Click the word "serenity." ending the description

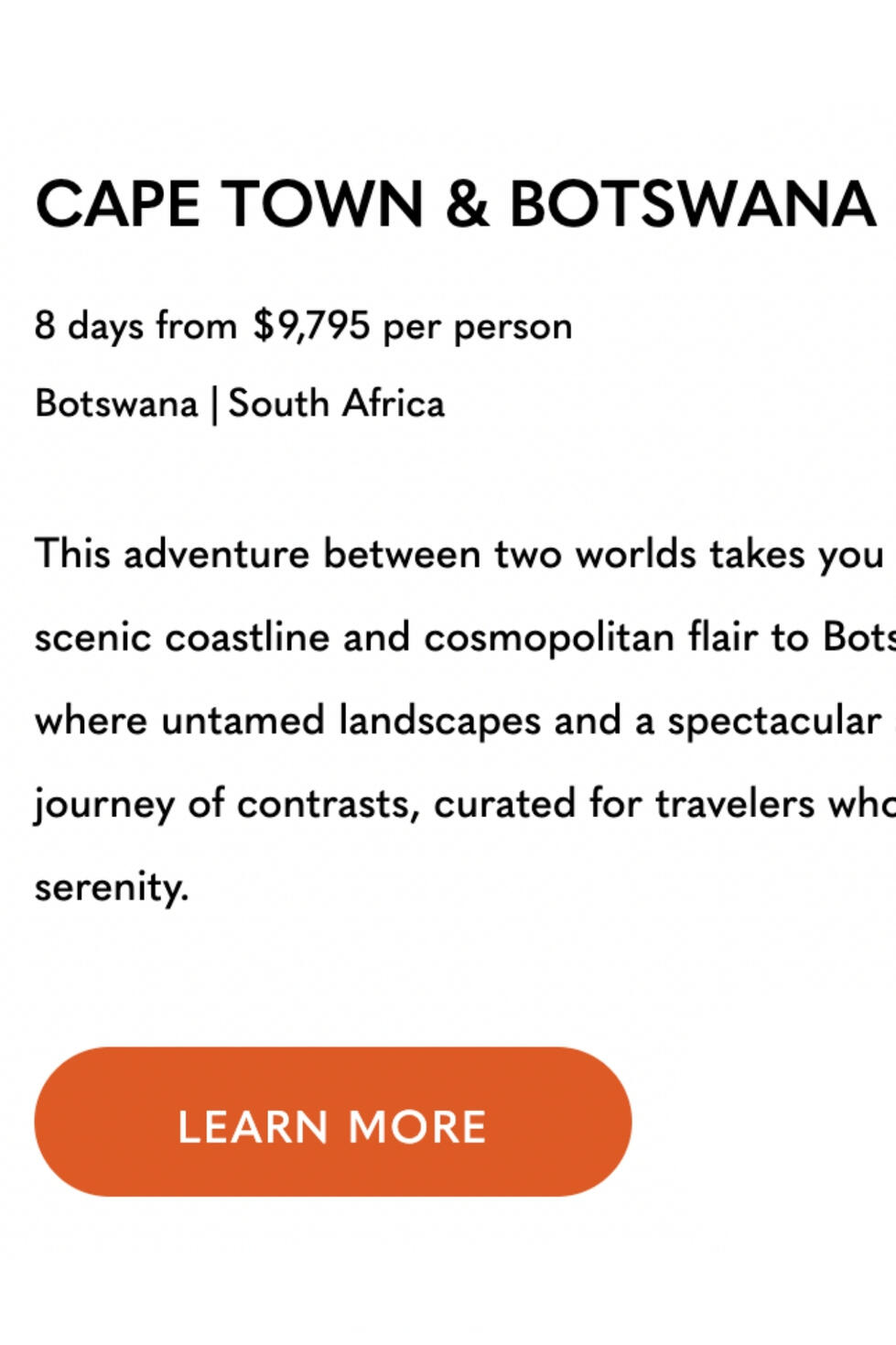[112, 886]
